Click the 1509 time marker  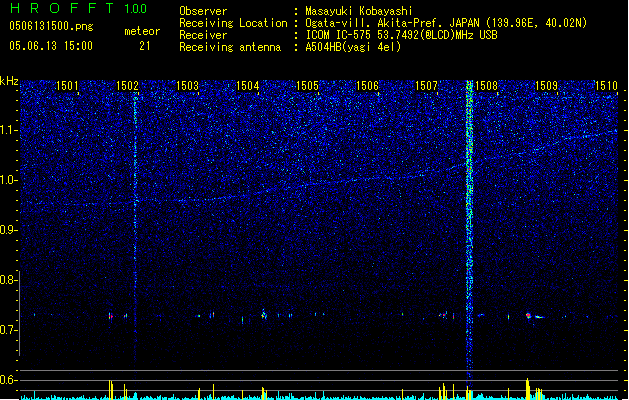point(547,86)
